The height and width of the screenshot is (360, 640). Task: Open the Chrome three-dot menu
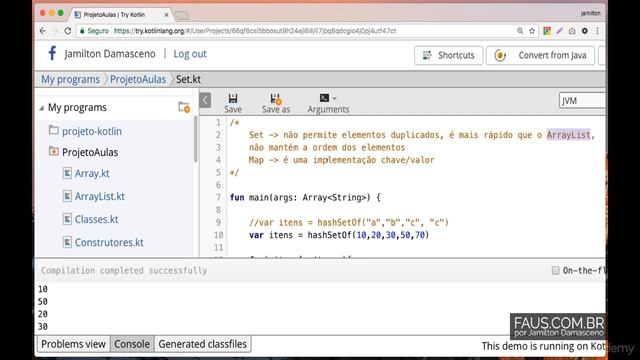click(x=597, y=31)
